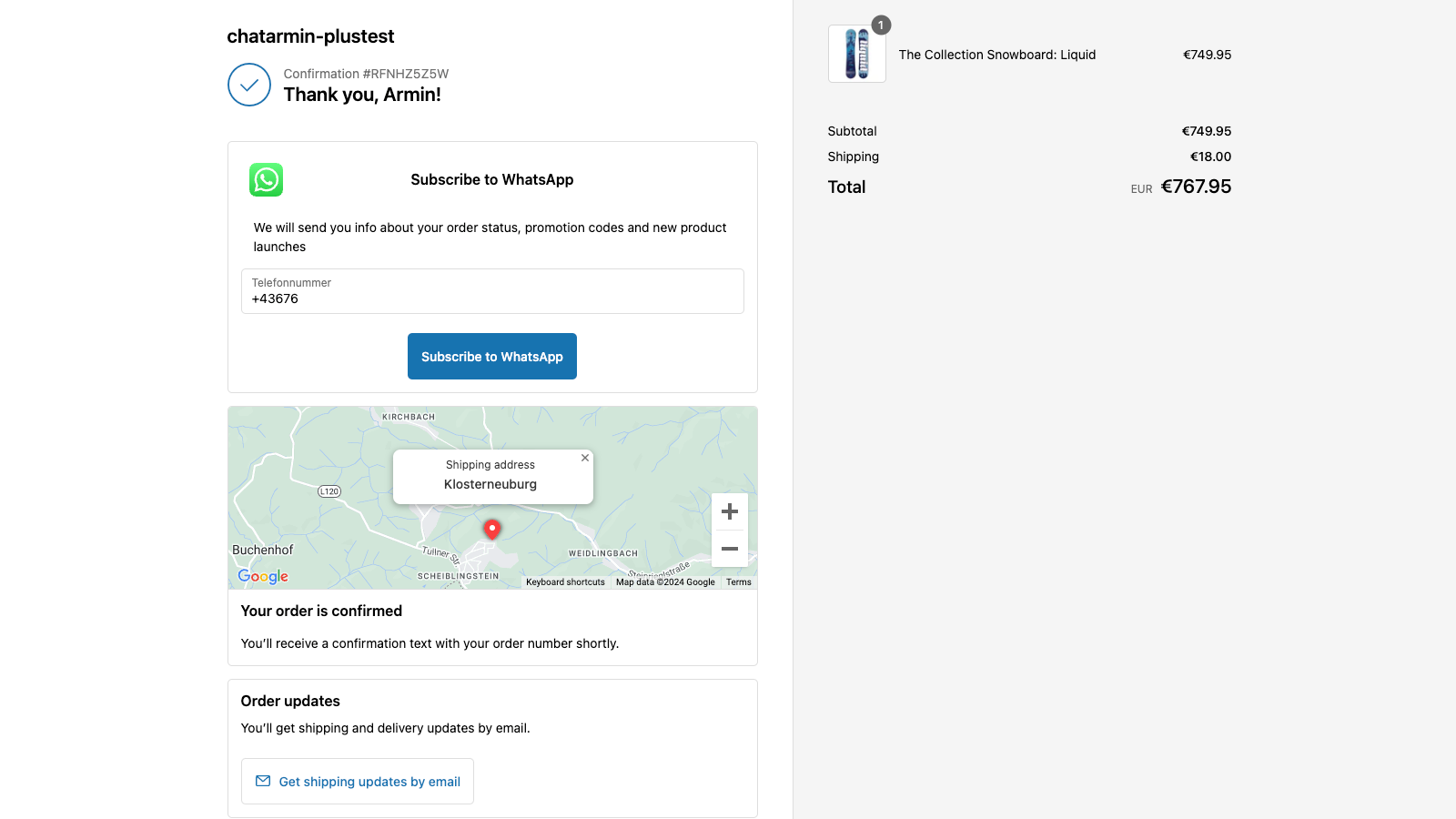Viewport: 1456px width, 819px height.
Task: Close the shipping address popup
Action: (x=585, y=458)
